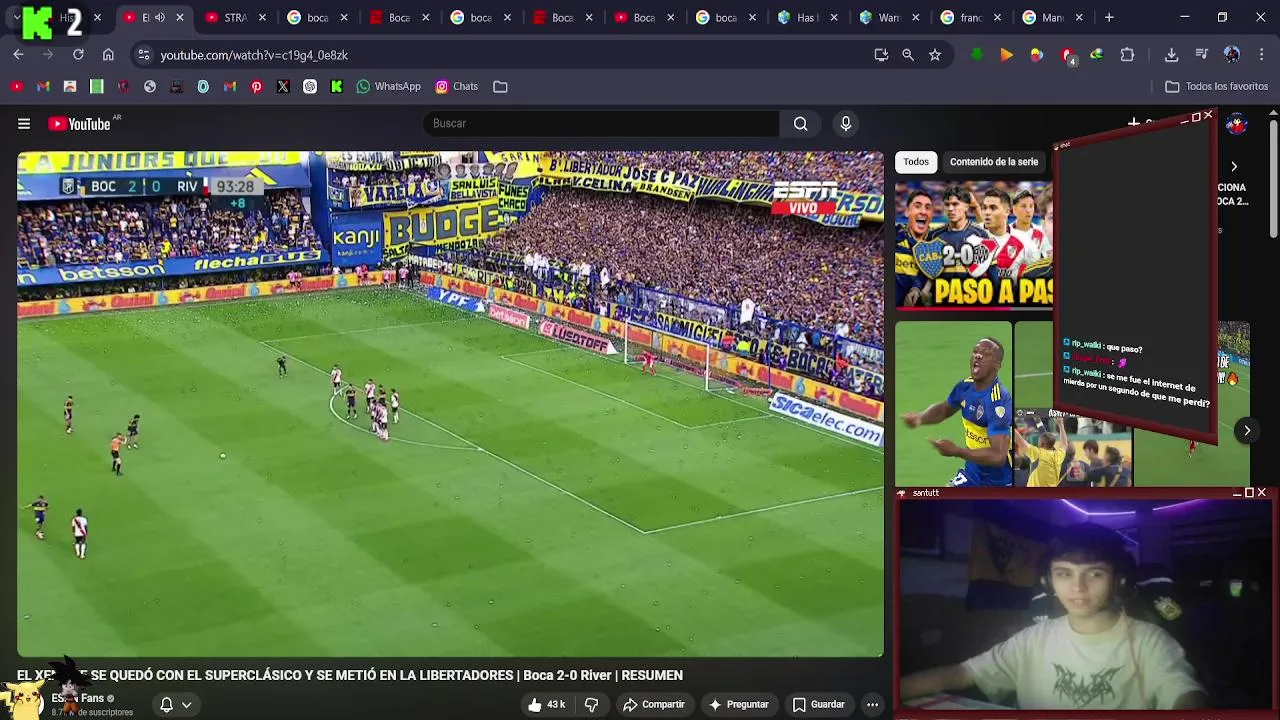Click the Preguntar button
Screen dimensions: 1280x720
(x=738, y=704)
